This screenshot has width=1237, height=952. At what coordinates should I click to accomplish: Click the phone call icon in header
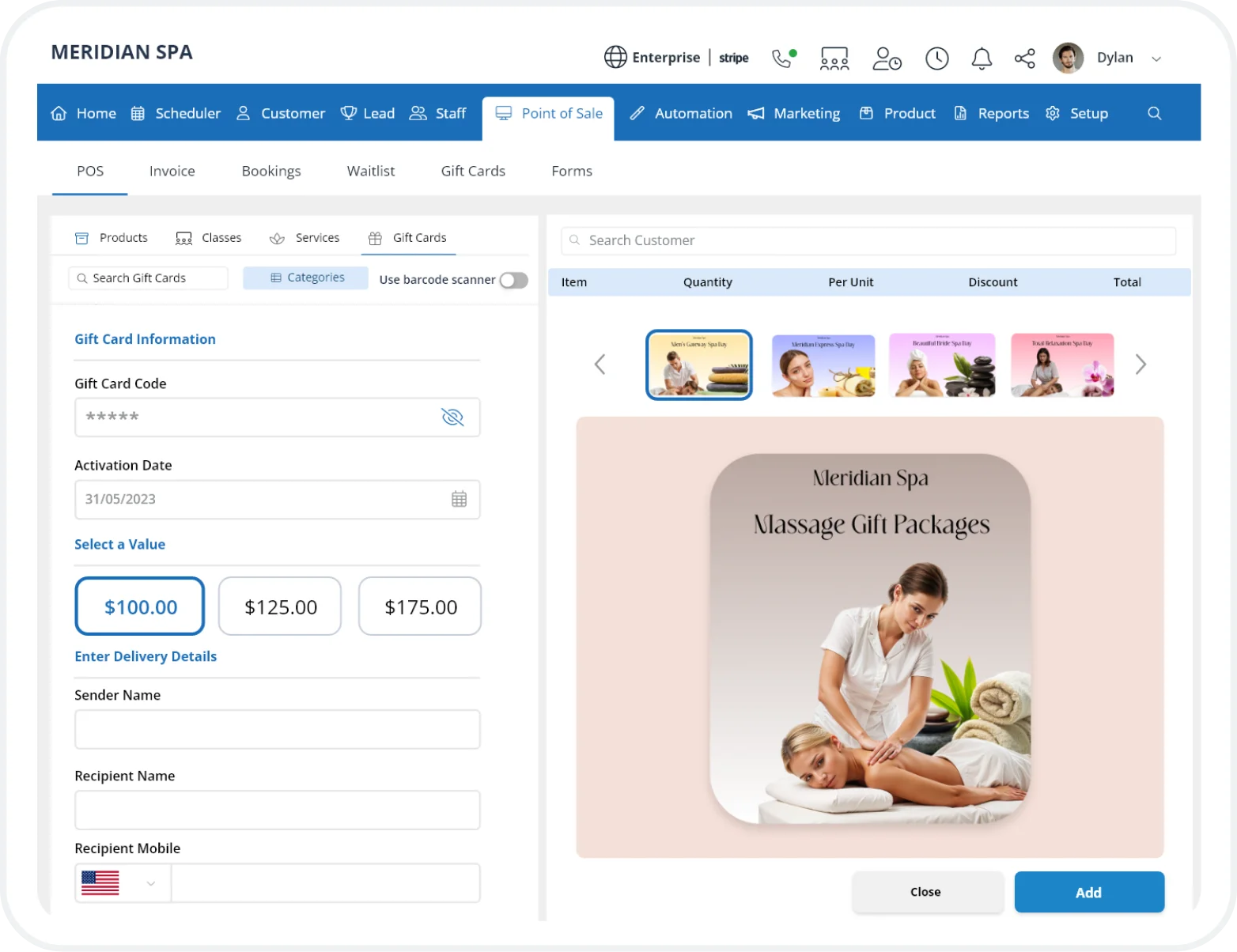pyautogui.click(x=783, y=58)
